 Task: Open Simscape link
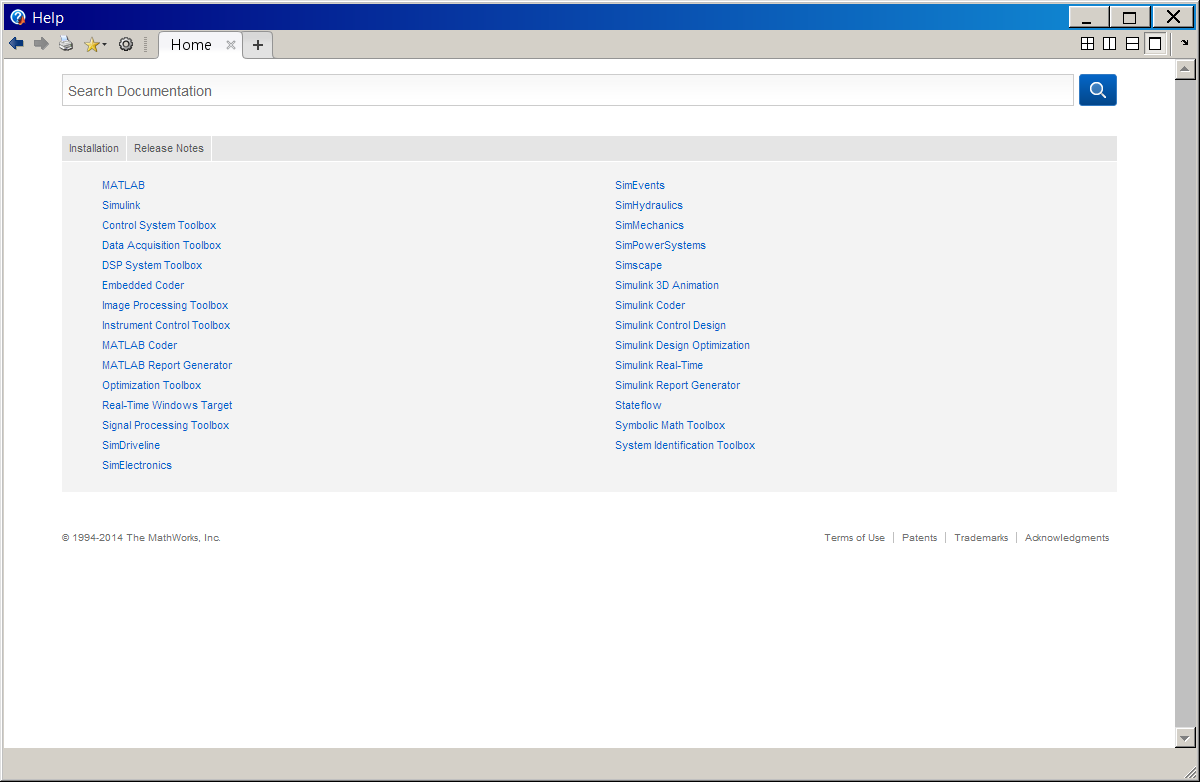638,265
